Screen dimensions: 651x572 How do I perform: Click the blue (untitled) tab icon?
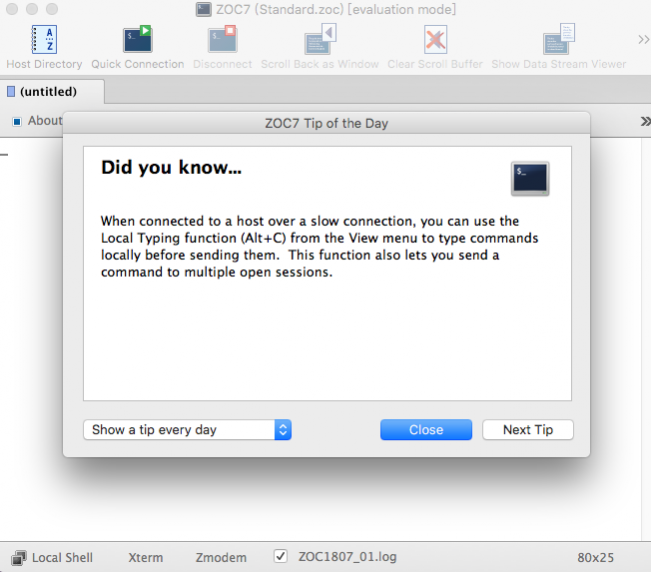click(11, 91)
